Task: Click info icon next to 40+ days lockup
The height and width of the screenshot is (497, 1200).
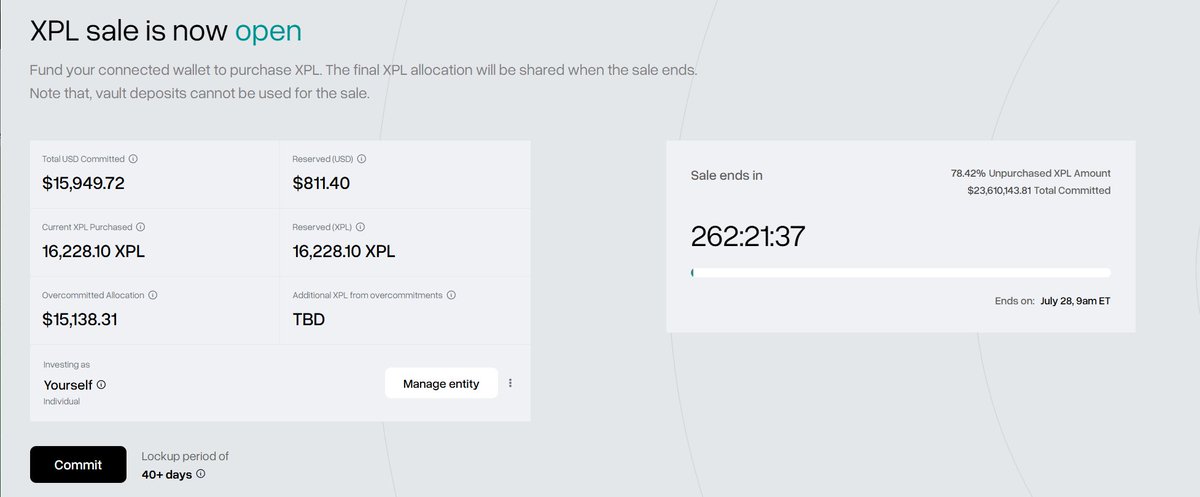Action: click(x=200, y=474)
